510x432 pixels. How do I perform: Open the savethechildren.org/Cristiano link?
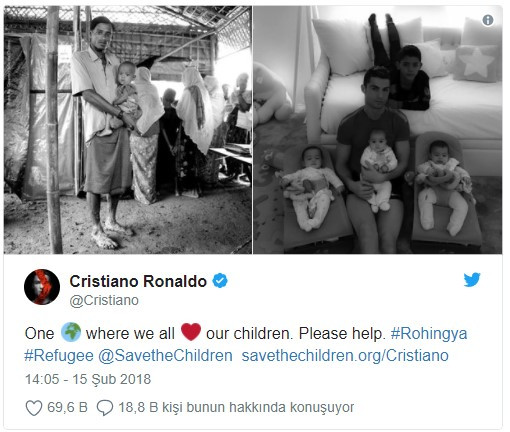(x=345, y=355)
